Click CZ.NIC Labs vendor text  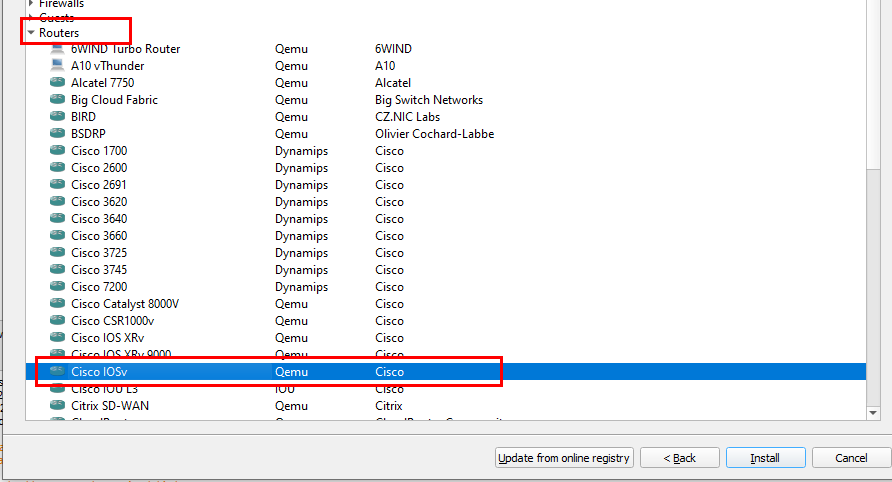pyautogui.click(x=407, y=117)
